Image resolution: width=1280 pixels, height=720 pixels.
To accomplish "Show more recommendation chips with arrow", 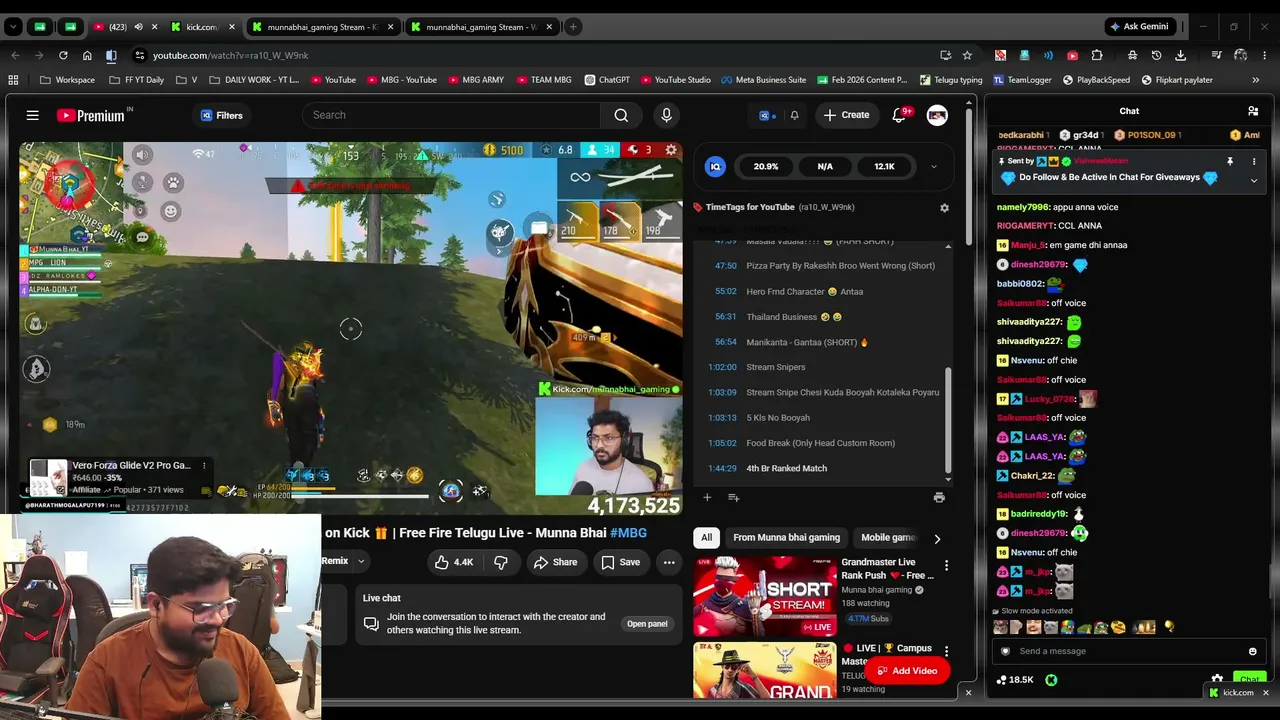I will tap(937, 538).
